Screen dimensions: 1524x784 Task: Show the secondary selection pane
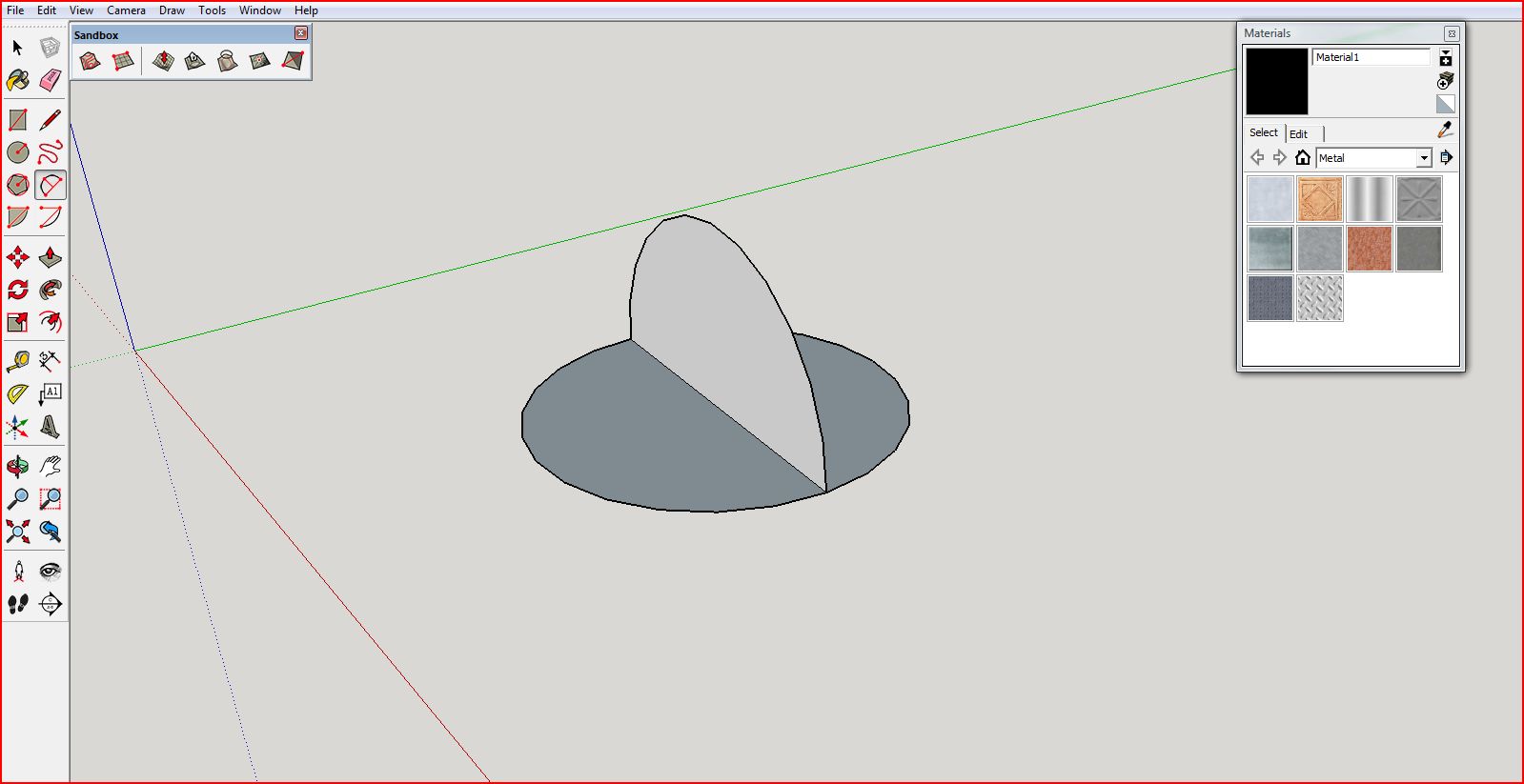click(1446, 57)
